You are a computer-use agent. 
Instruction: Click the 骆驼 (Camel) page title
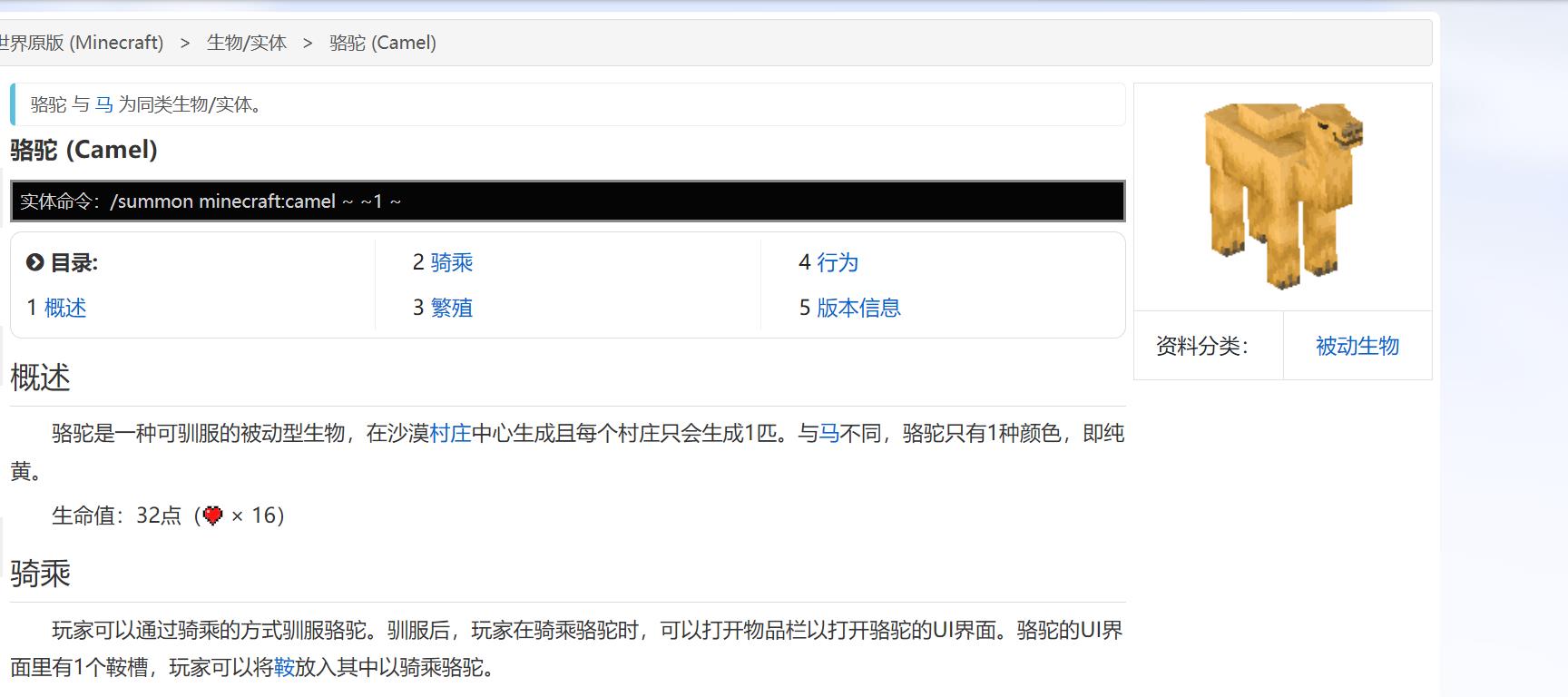83,150
